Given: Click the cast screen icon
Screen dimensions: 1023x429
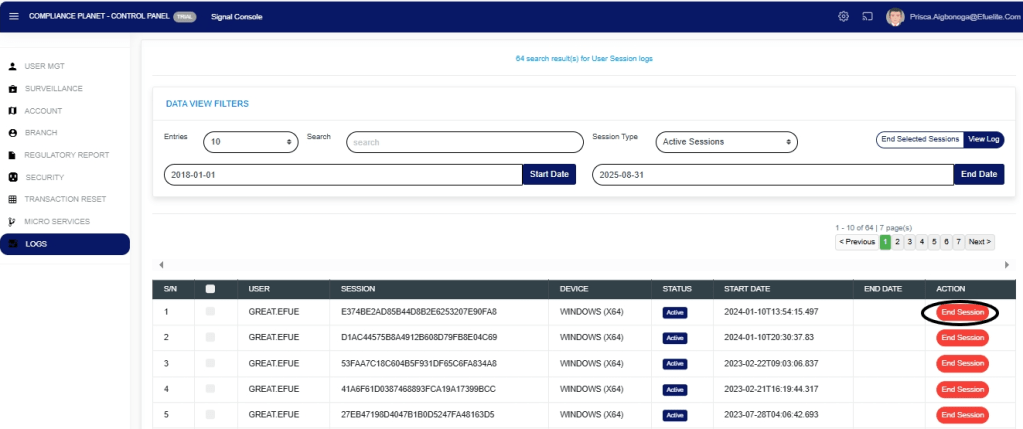Looking at the screenshot, I should point(867,16).
